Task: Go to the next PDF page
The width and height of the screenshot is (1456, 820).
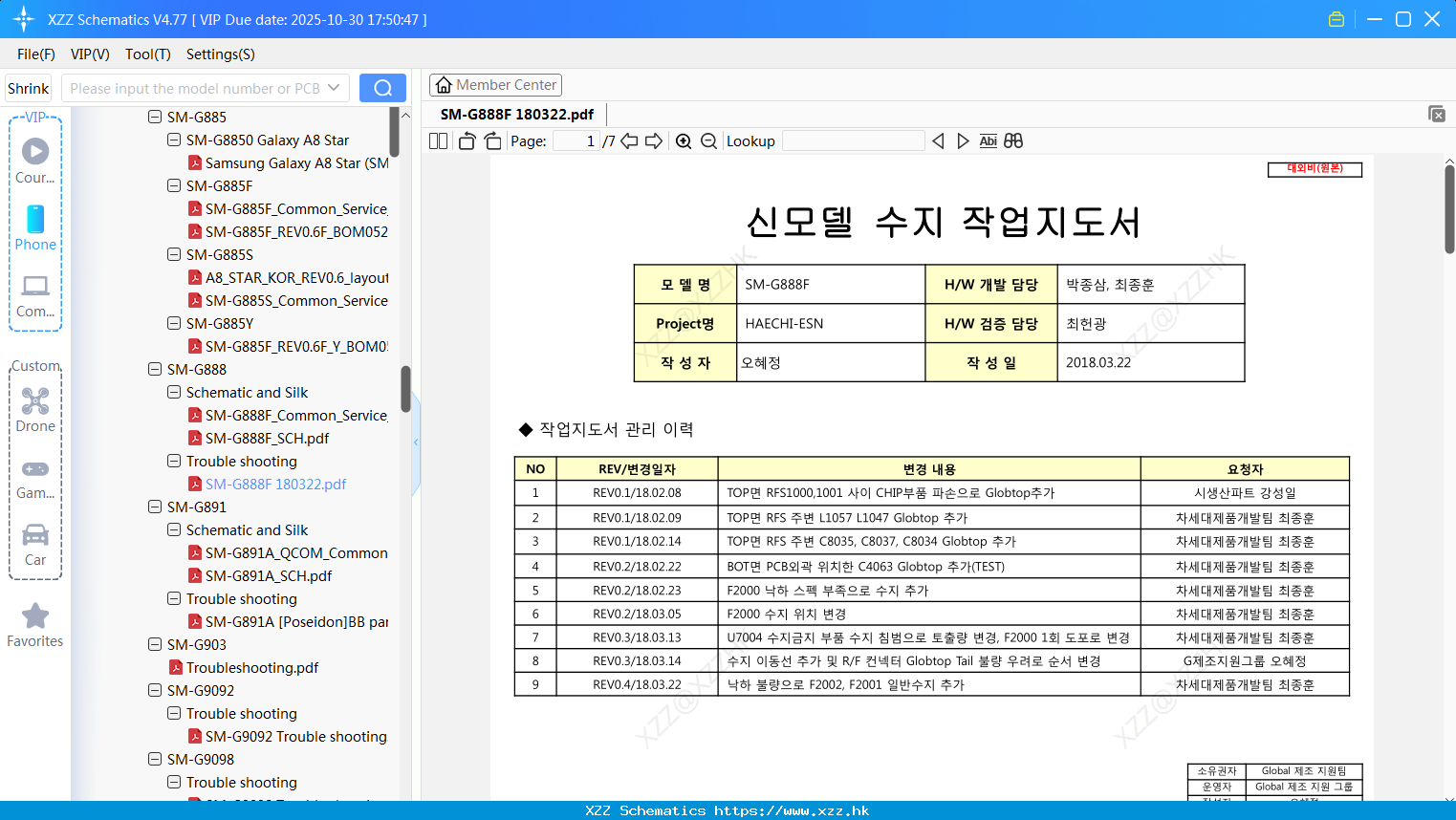Action: tap(654, 140)
